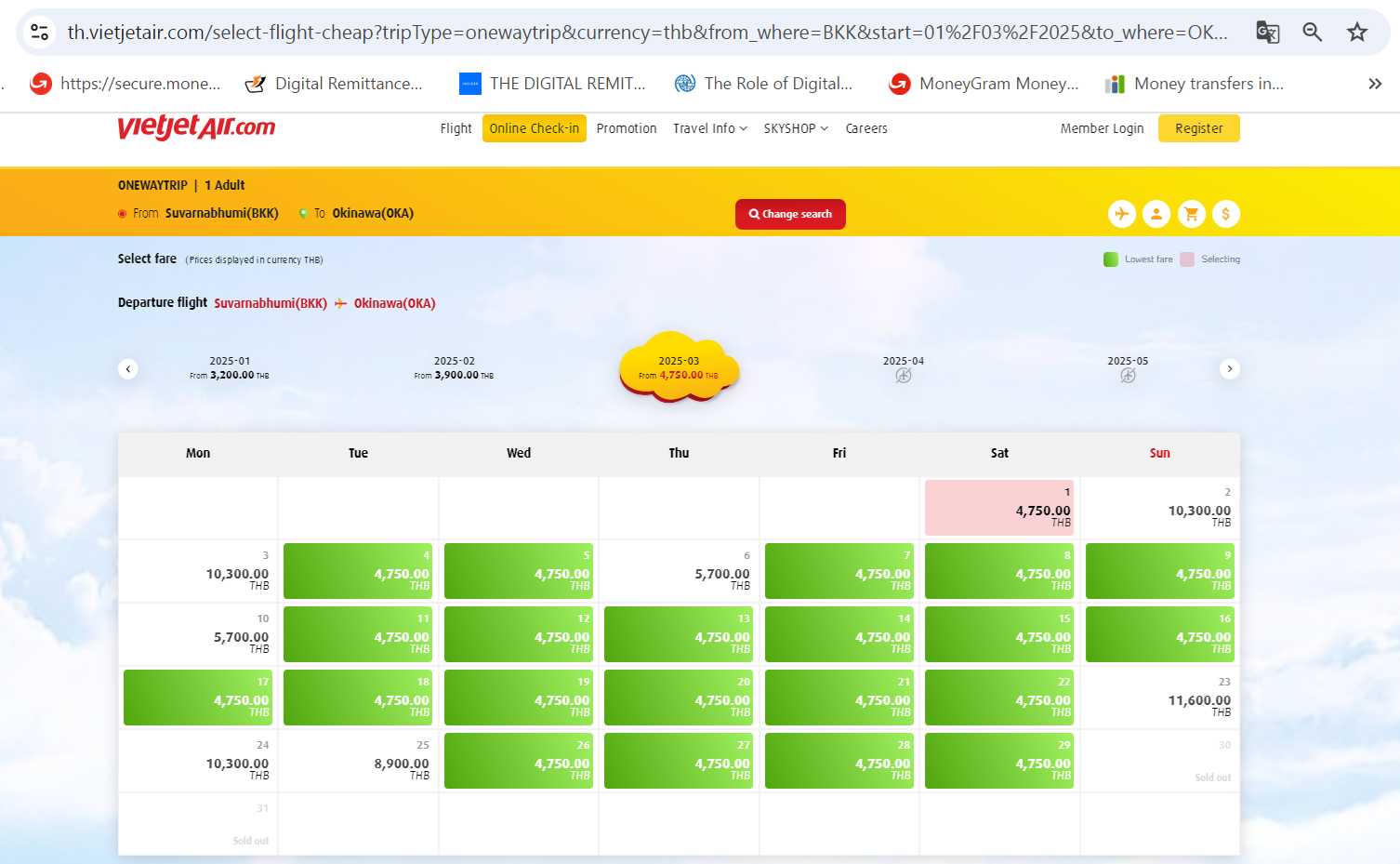Click the translate page icon
Viewport: 1400px width, 864px height.
tap(1268, 33)
